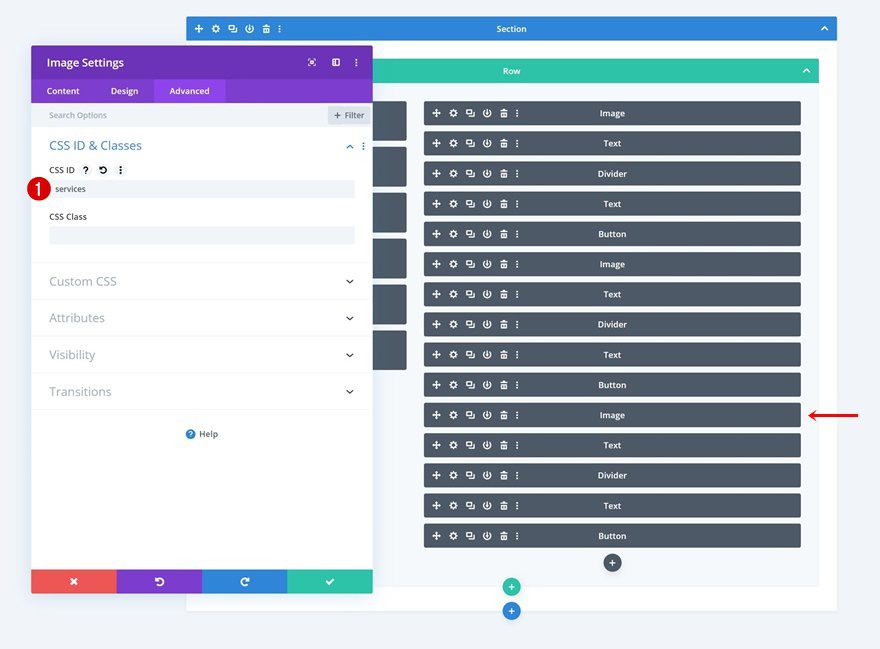The height and width of the screenshot is (649, 880).
Task: Save changes with green checkmark button
Action: point(330,582)
